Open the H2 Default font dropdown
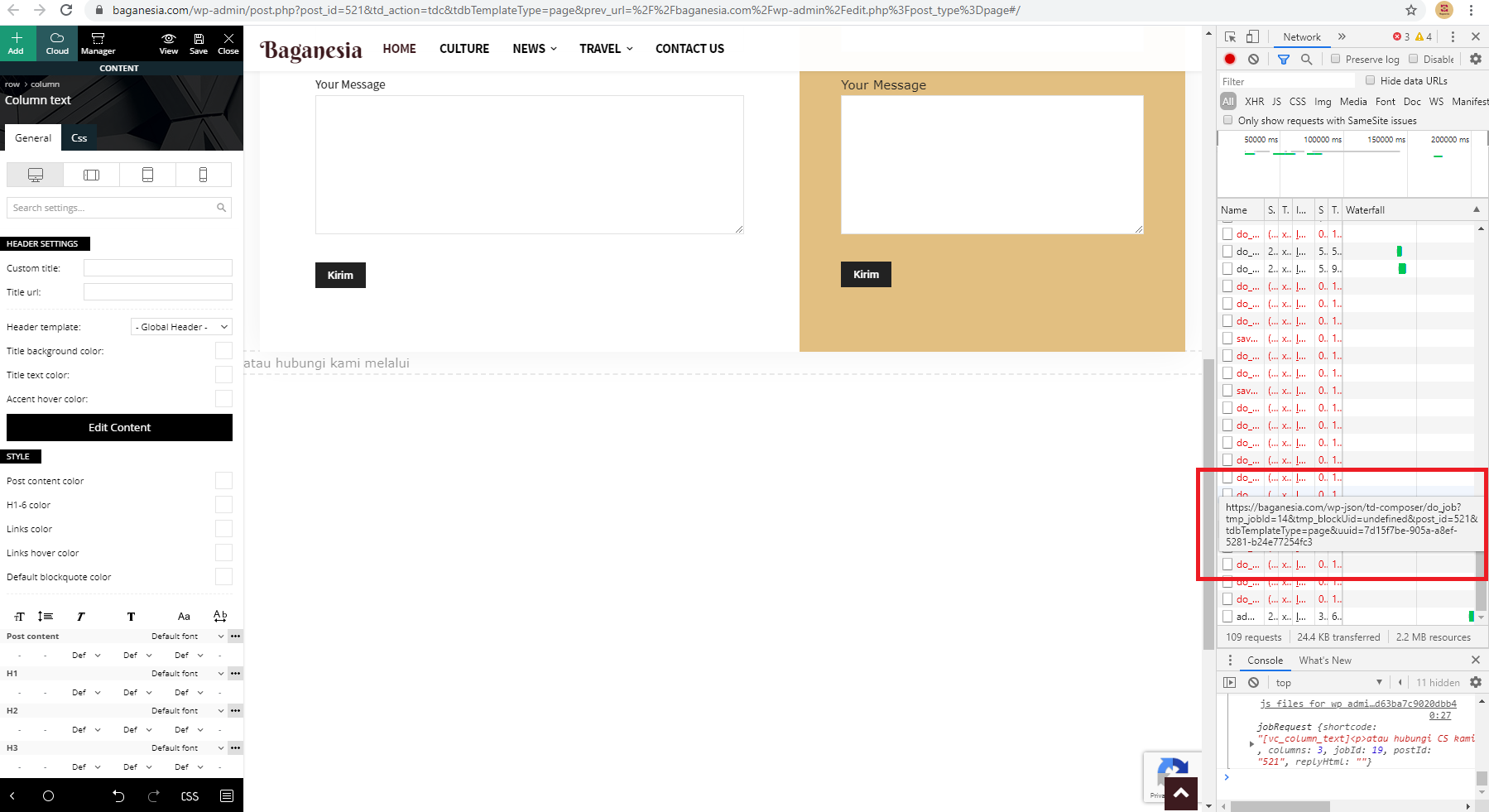The width and height of the screenshot is (1489, 812). 187,711
